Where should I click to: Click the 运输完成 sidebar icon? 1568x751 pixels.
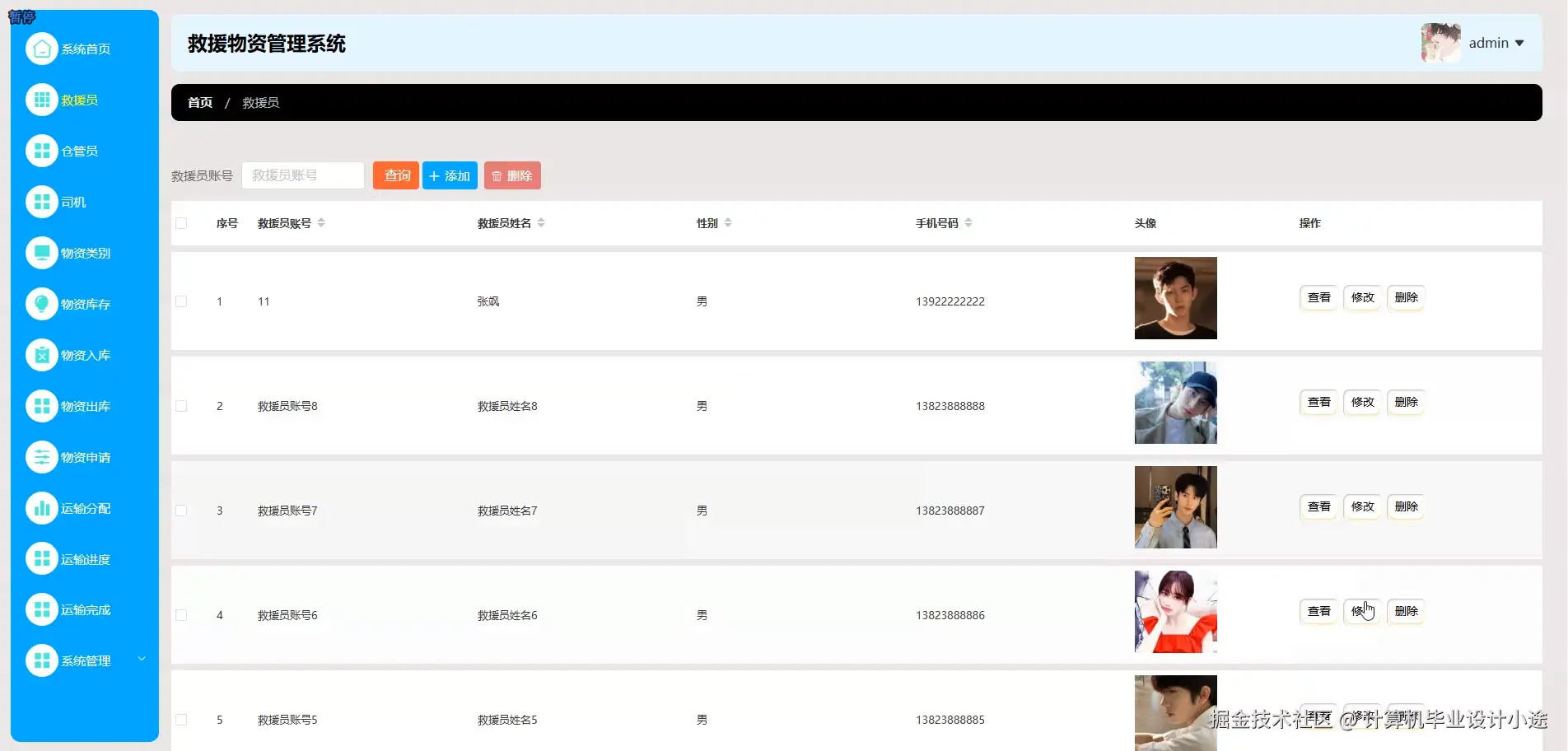click(x=42, y=609)
